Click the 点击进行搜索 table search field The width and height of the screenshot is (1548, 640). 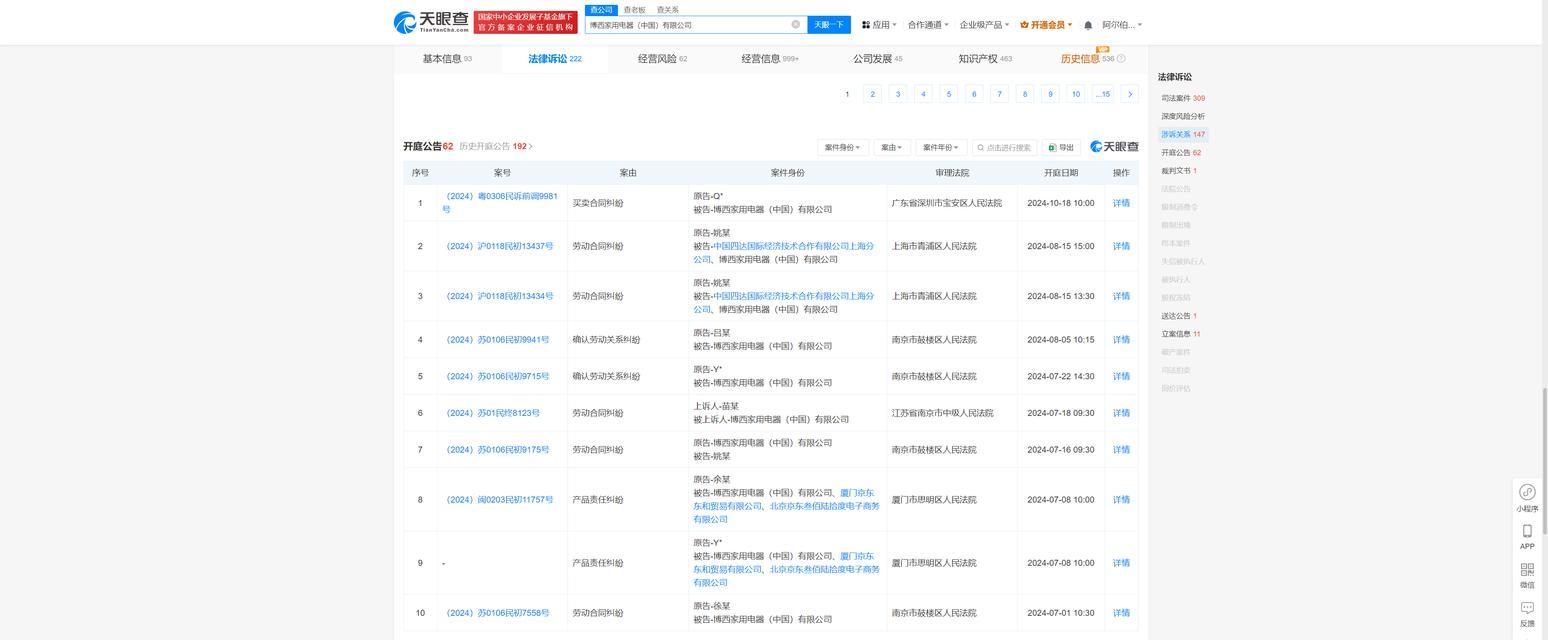[1004, 147]
